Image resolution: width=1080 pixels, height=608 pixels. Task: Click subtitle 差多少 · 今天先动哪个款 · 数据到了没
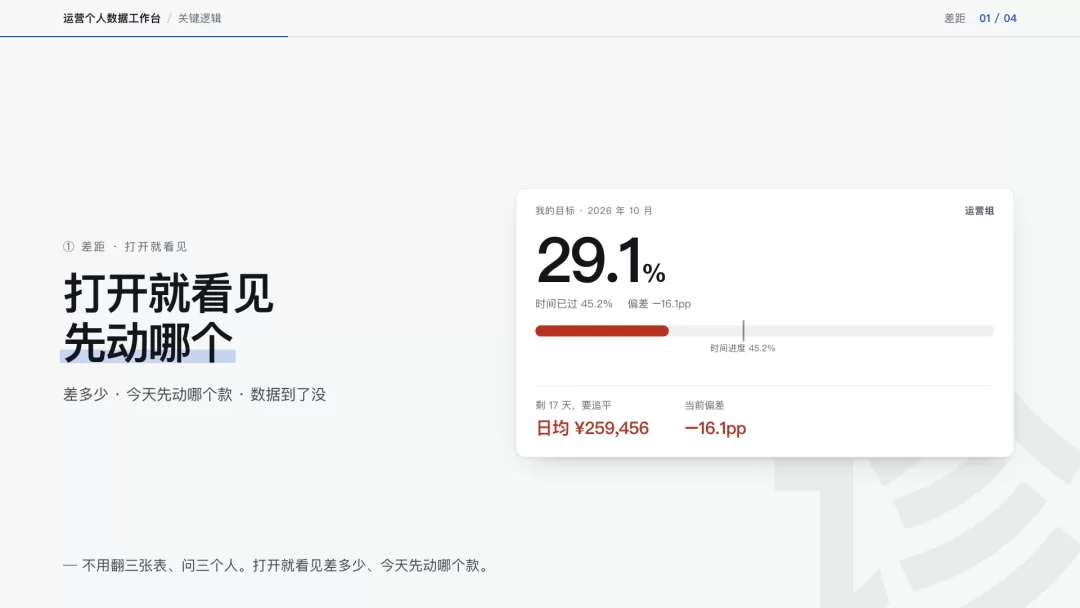194,395
